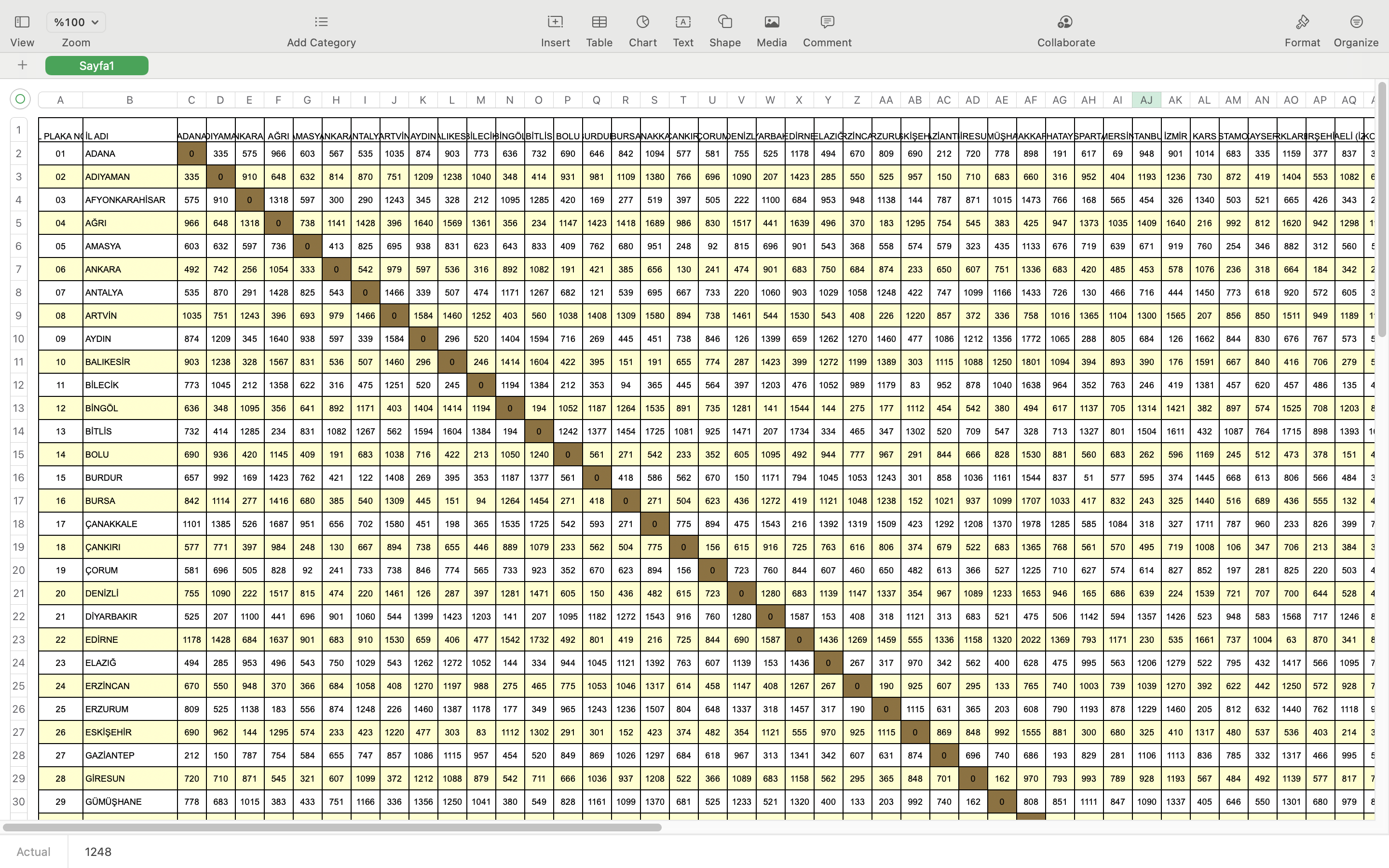
Task: Click the Table toolbar icon
Action: coord(599,22)
